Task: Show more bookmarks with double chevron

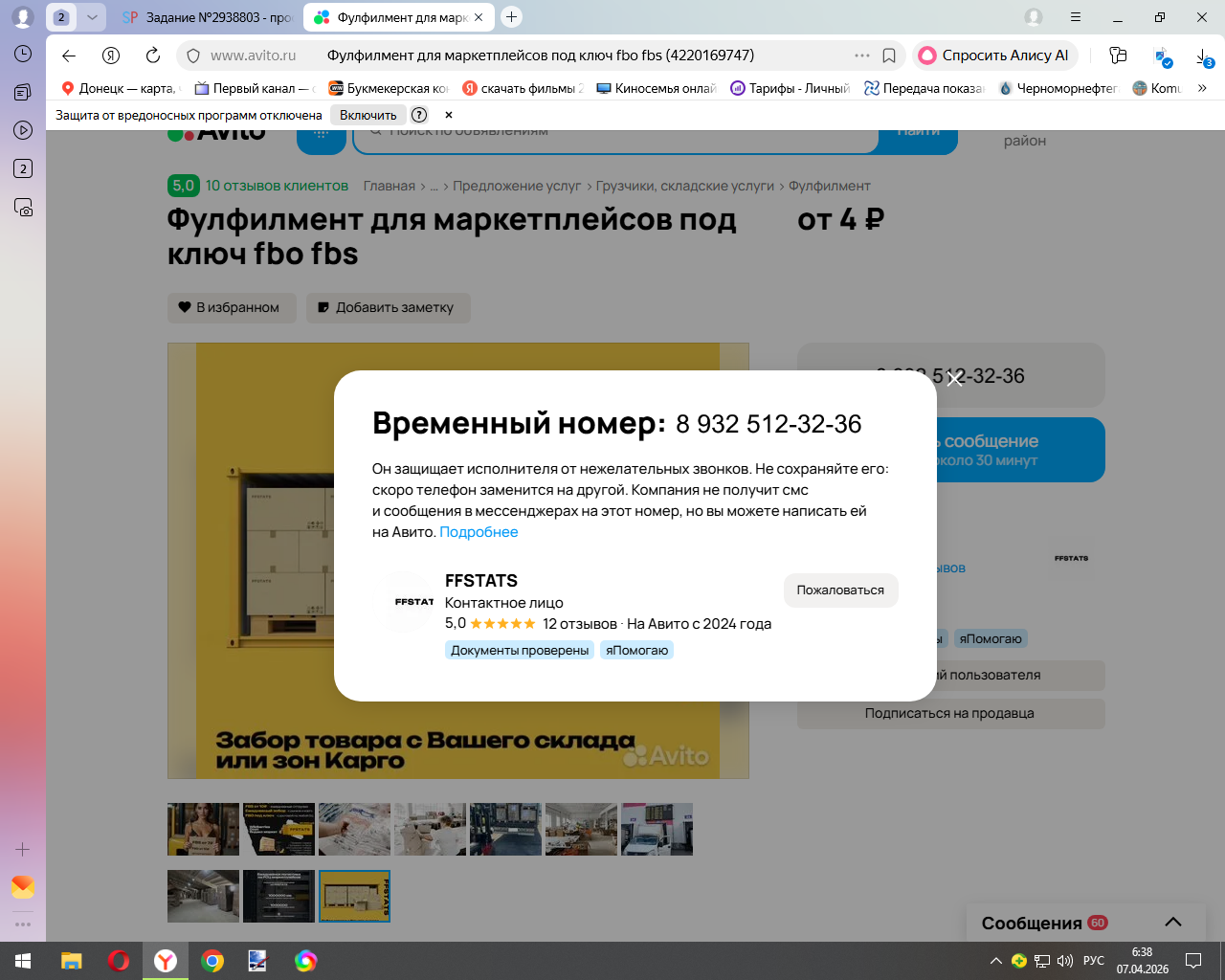Action: pos(1202,88)
